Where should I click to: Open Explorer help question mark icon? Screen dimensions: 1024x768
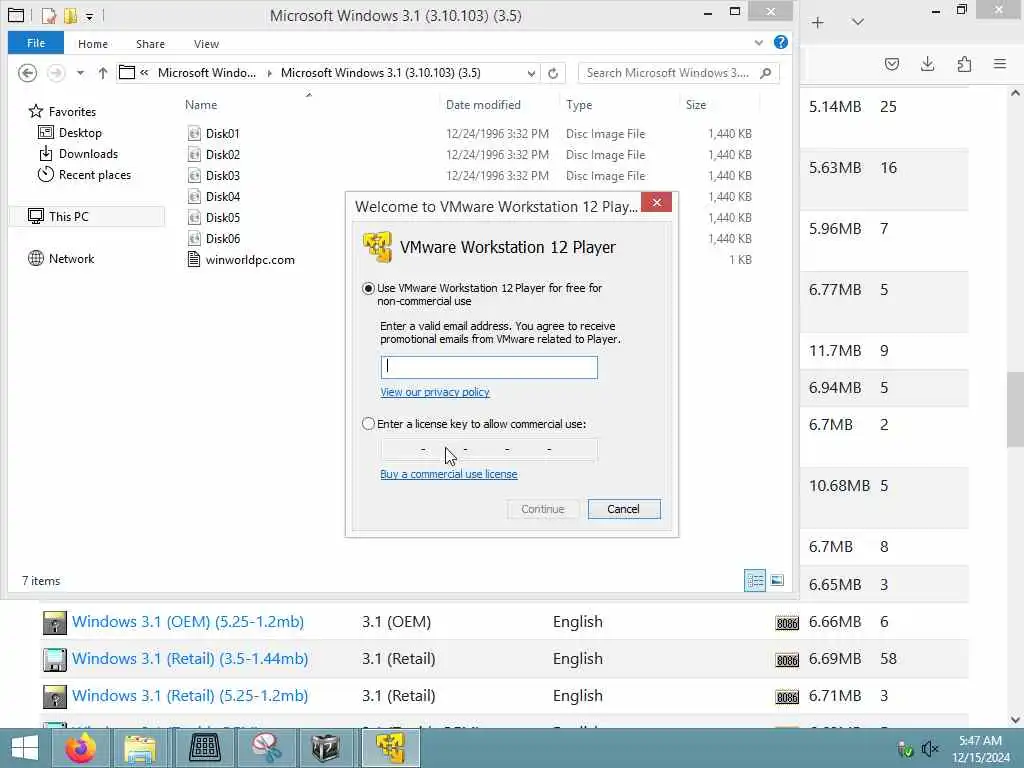pyautogui.click(x=780, y=42)
